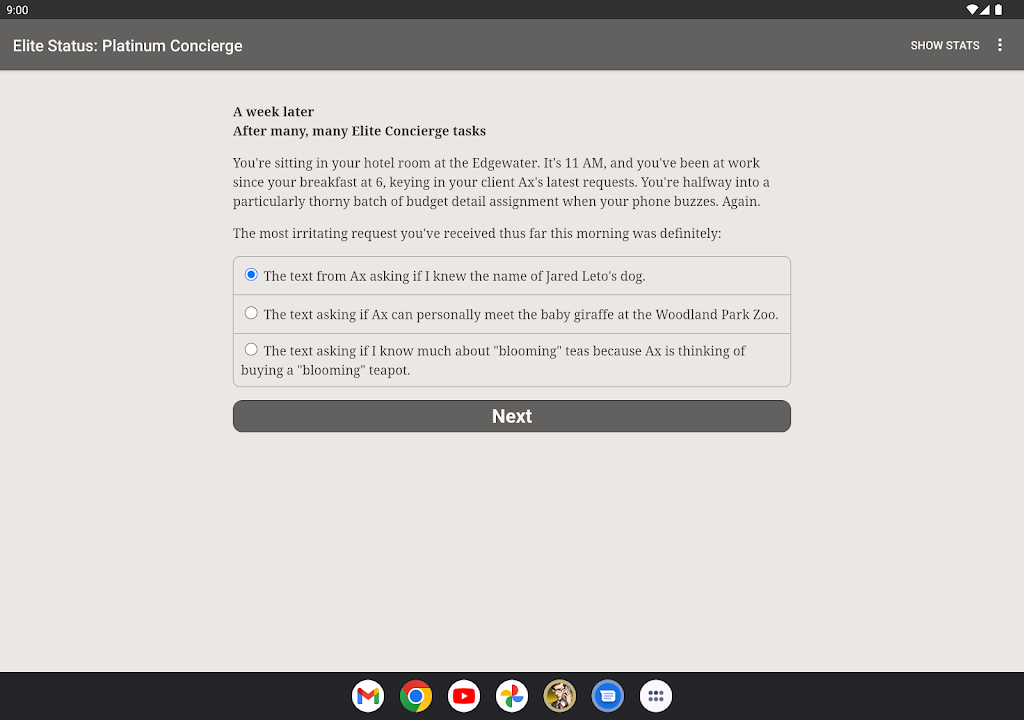Open the YouTube app icon
This screenshot has width=1024, height=720.
(x=464, y=696)
